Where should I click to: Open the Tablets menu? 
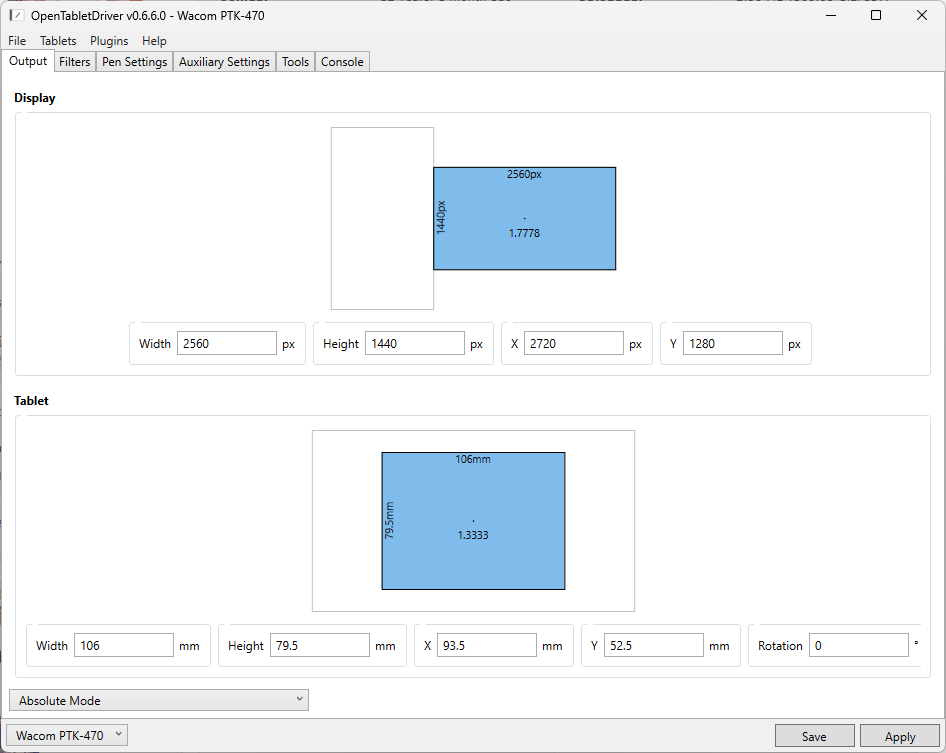pos(58,41)
